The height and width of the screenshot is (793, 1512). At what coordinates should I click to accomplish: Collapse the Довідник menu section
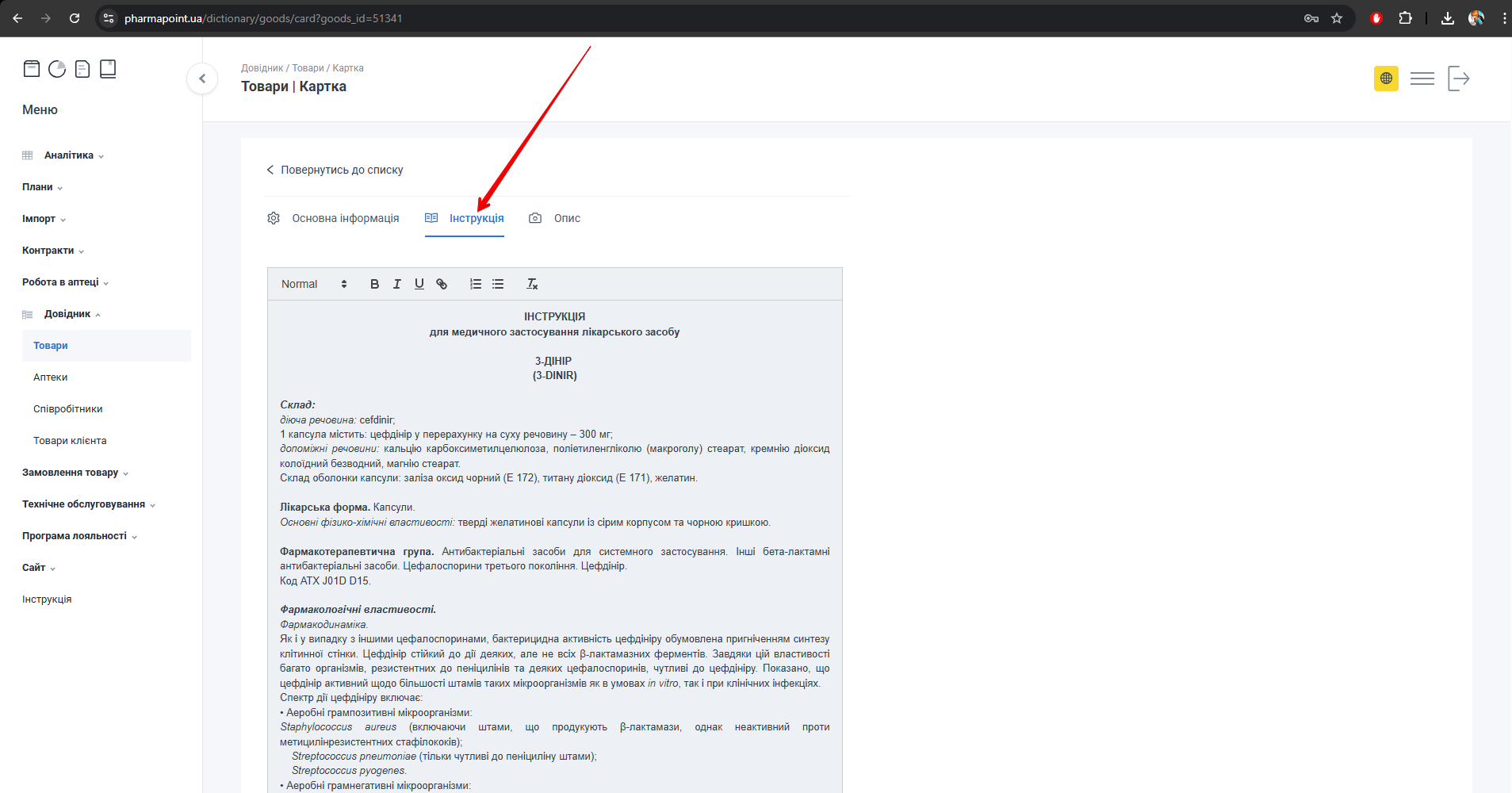tap(67, 314)
